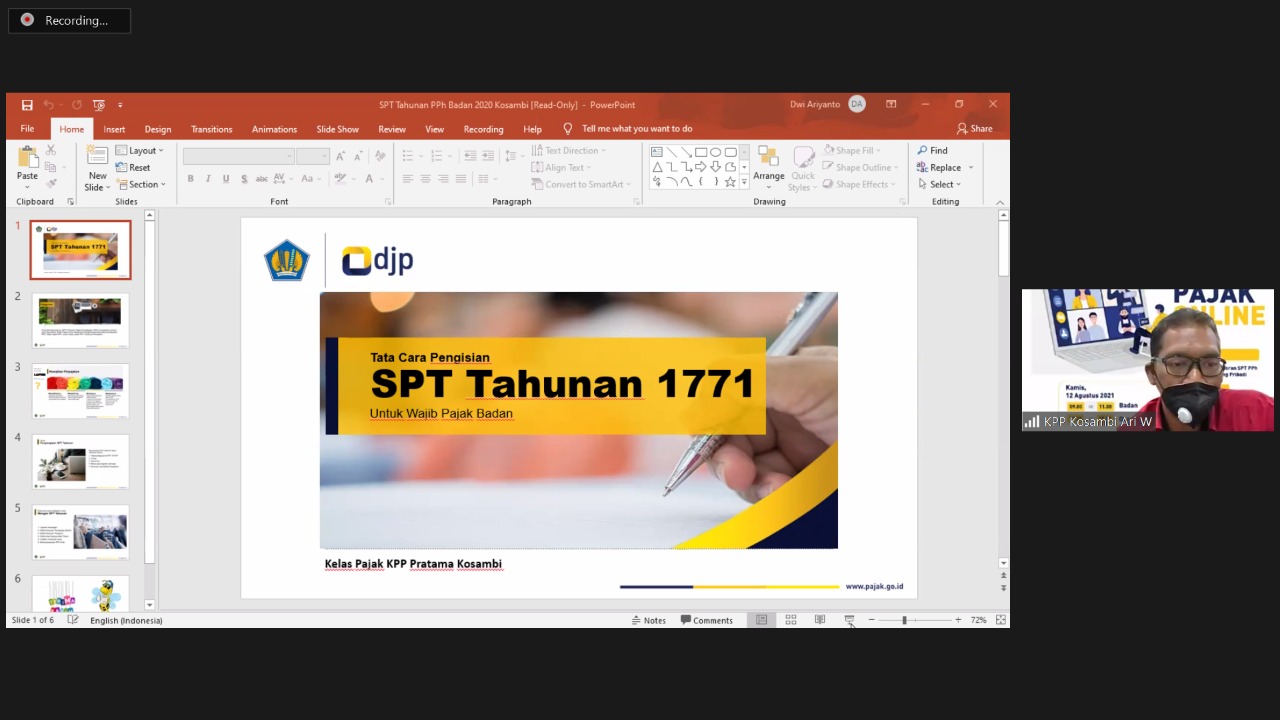The height and width of the screenshot is (720, 1280).
Task: Click the Share button
Action: tap(974, 129)
